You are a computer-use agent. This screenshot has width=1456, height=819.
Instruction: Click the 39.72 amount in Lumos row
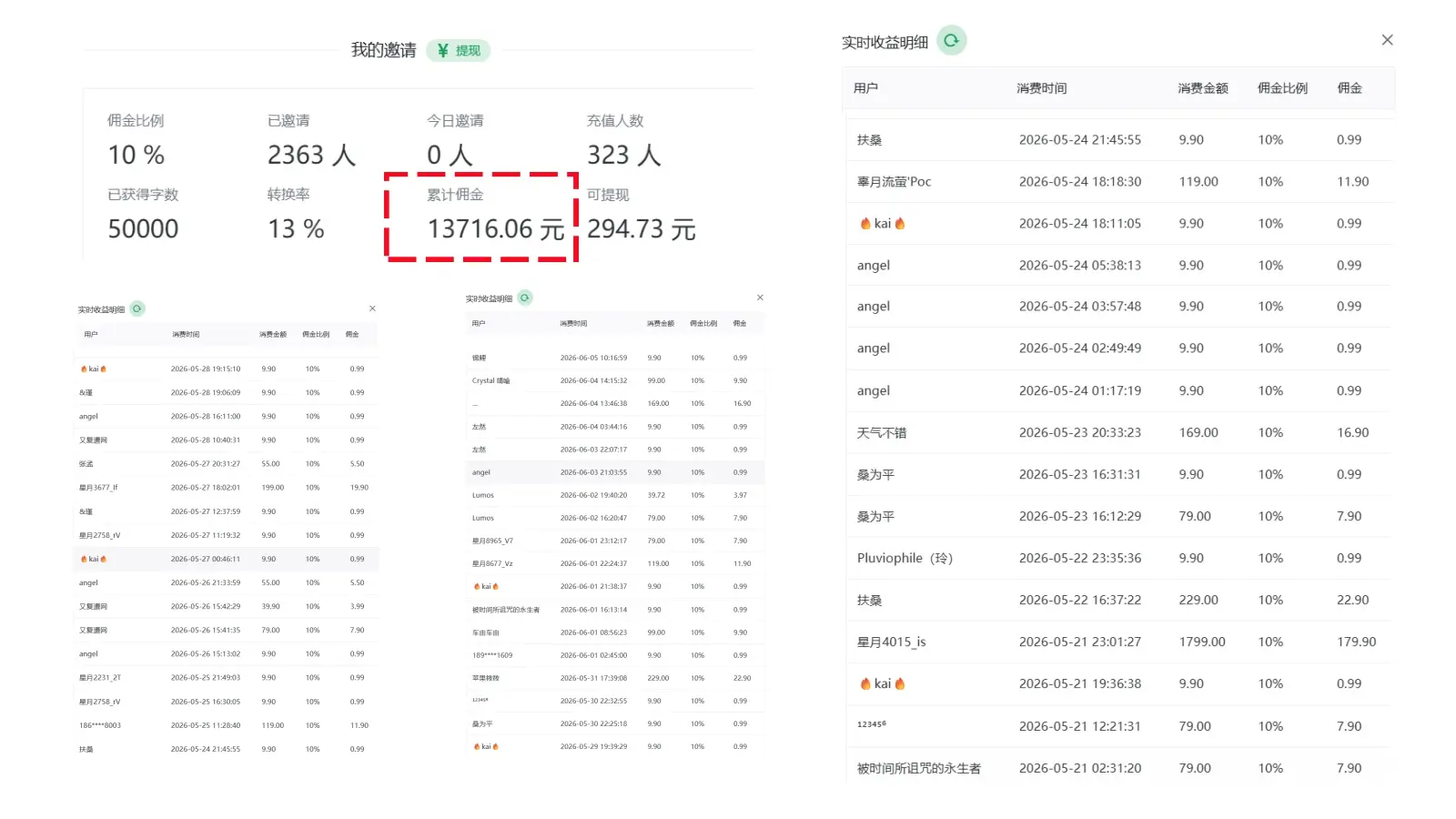point(656,496)
